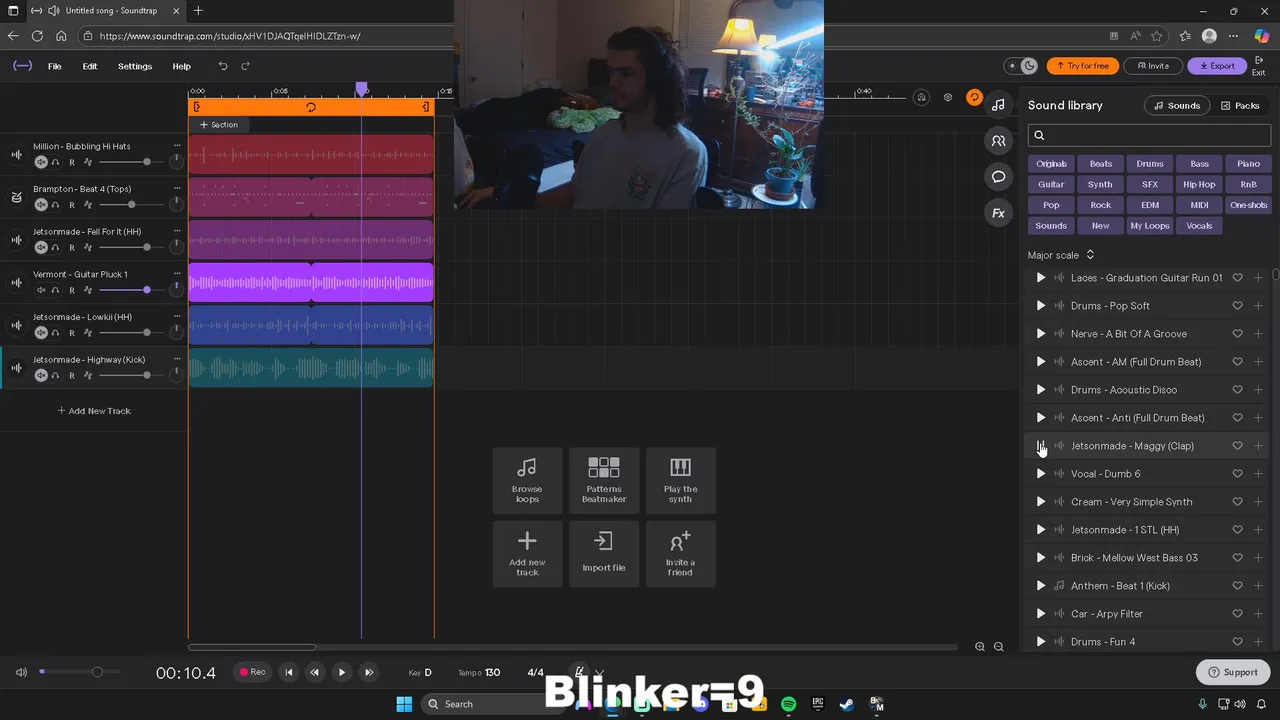Toggle the orange cycle loop button
The width and height of the screenshot is (1280, 720).
click(x=974, y=97)
